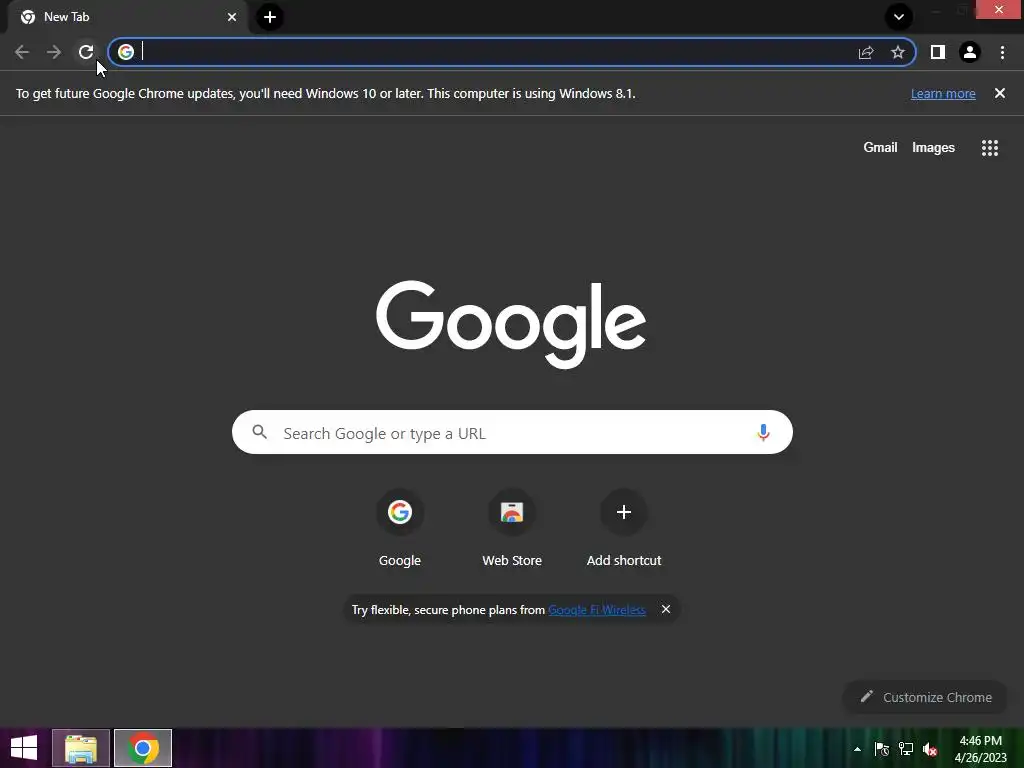
Task: Open the Images link
Action: point(933,148)
